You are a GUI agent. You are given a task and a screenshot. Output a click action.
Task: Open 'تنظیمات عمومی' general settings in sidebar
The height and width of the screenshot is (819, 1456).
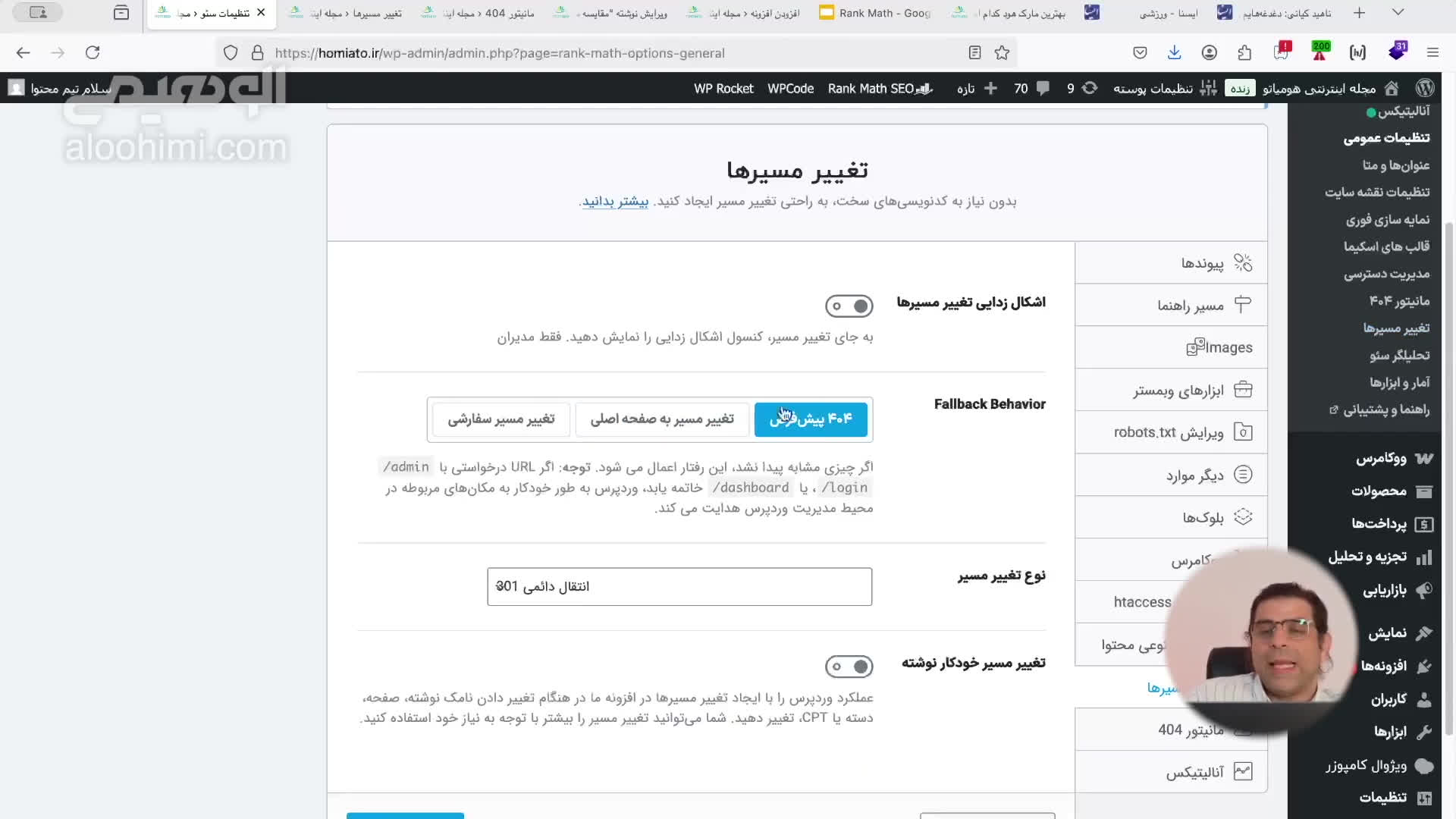point(1386,138)
